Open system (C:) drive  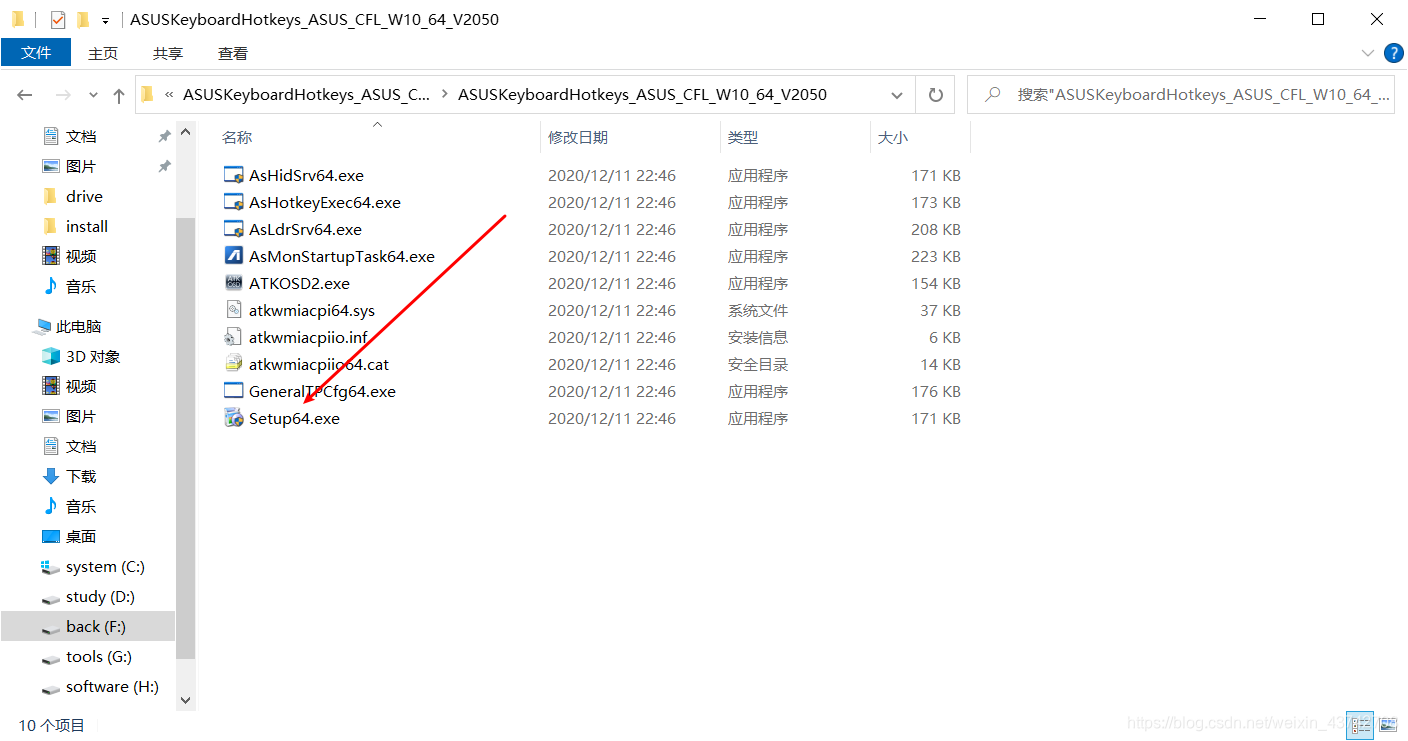pos(105,566)
